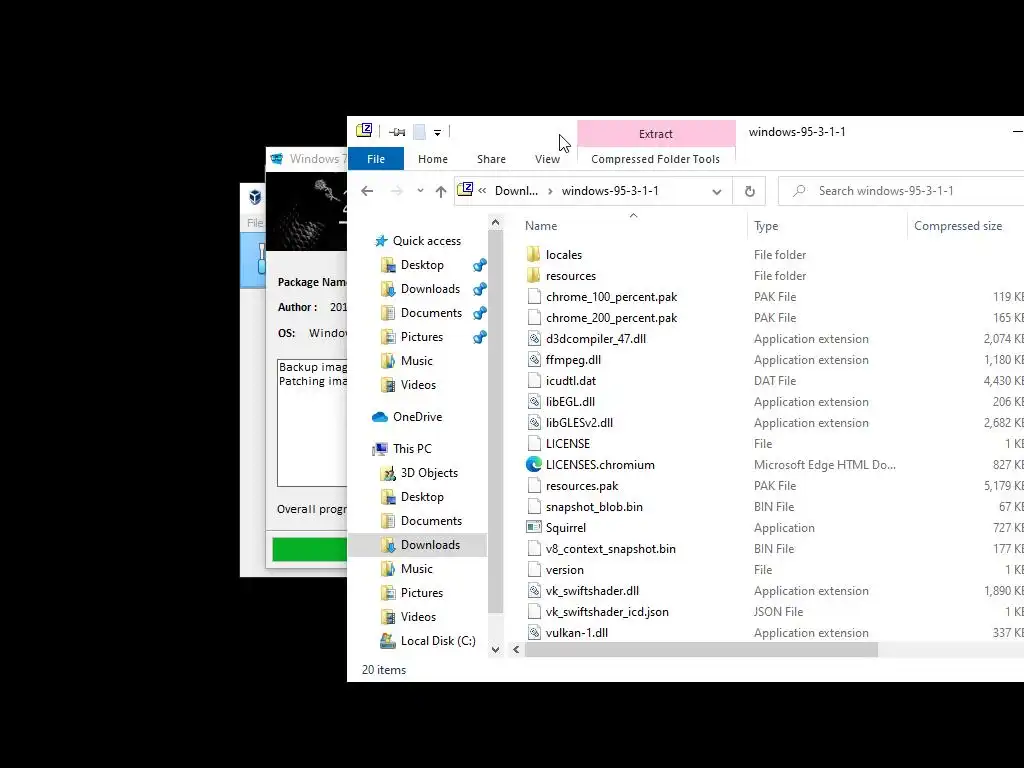This screenshot has height=768, width=1024.
Task: Open the Share ribbon tab
Action: (491, 159)
